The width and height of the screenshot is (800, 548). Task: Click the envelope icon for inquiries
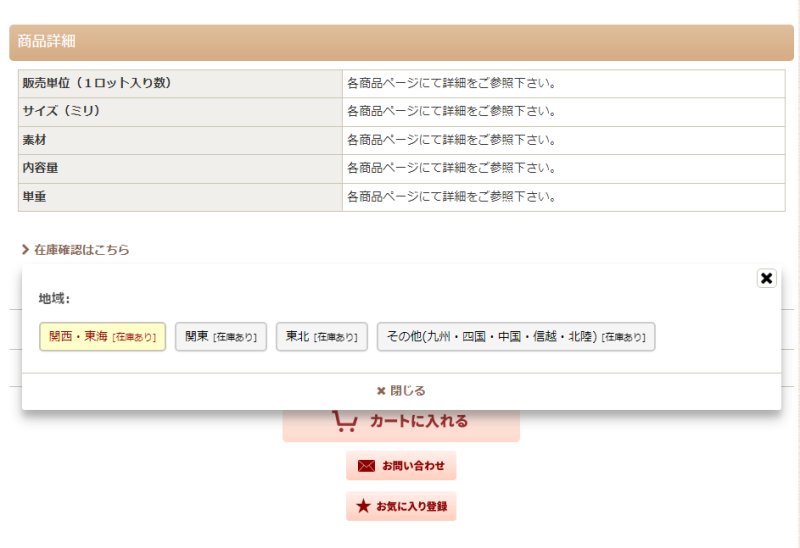point(366,466)
